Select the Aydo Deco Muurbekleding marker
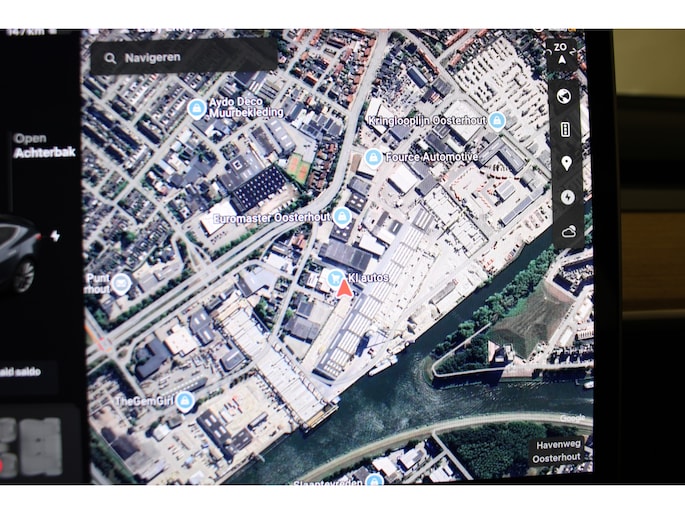The image size is (685, 514). (x=197, y=107)
